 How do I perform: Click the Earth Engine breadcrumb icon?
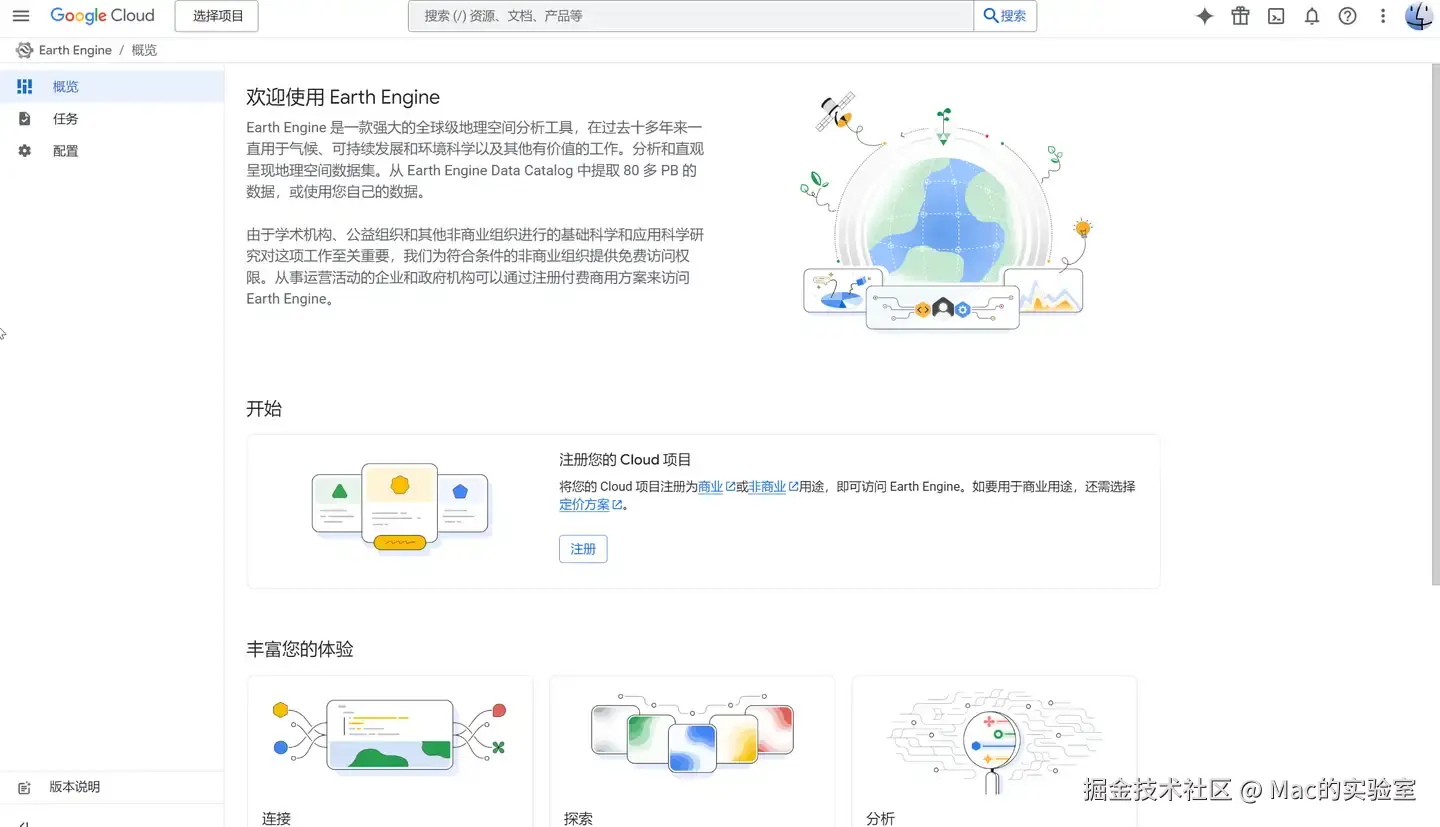coord(24,50)
